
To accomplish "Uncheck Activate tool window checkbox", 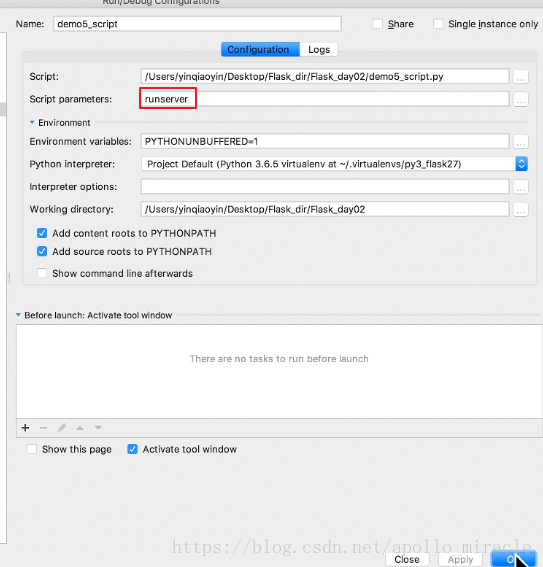I will [x=132, y=449].
